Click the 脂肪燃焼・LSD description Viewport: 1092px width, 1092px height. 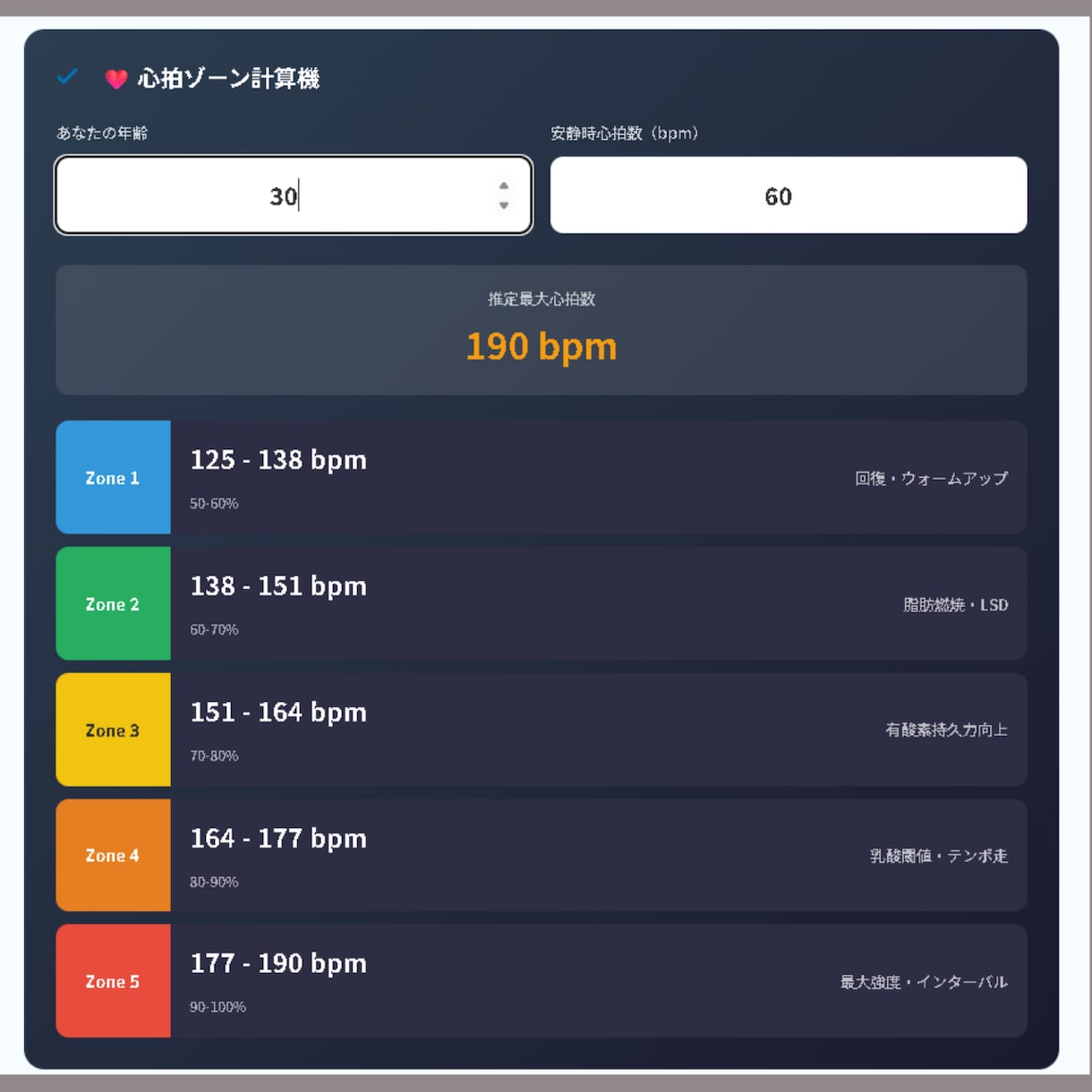click(x=955, y=605)
